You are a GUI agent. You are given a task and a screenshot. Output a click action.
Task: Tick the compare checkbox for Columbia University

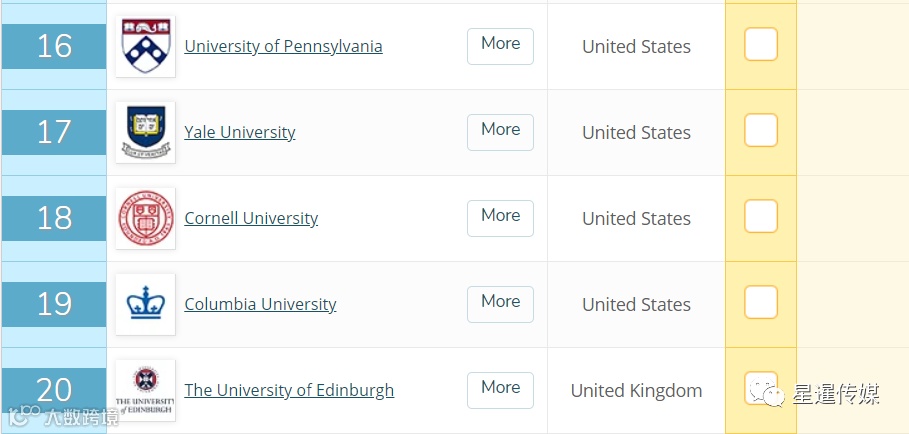(761, 302)
